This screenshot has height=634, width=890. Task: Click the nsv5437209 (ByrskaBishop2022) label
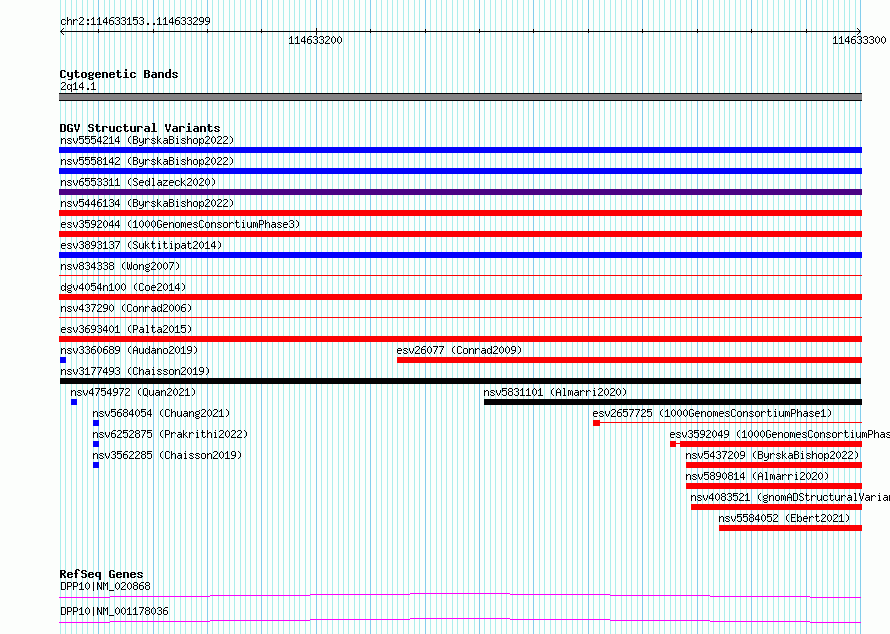point(772,455)
